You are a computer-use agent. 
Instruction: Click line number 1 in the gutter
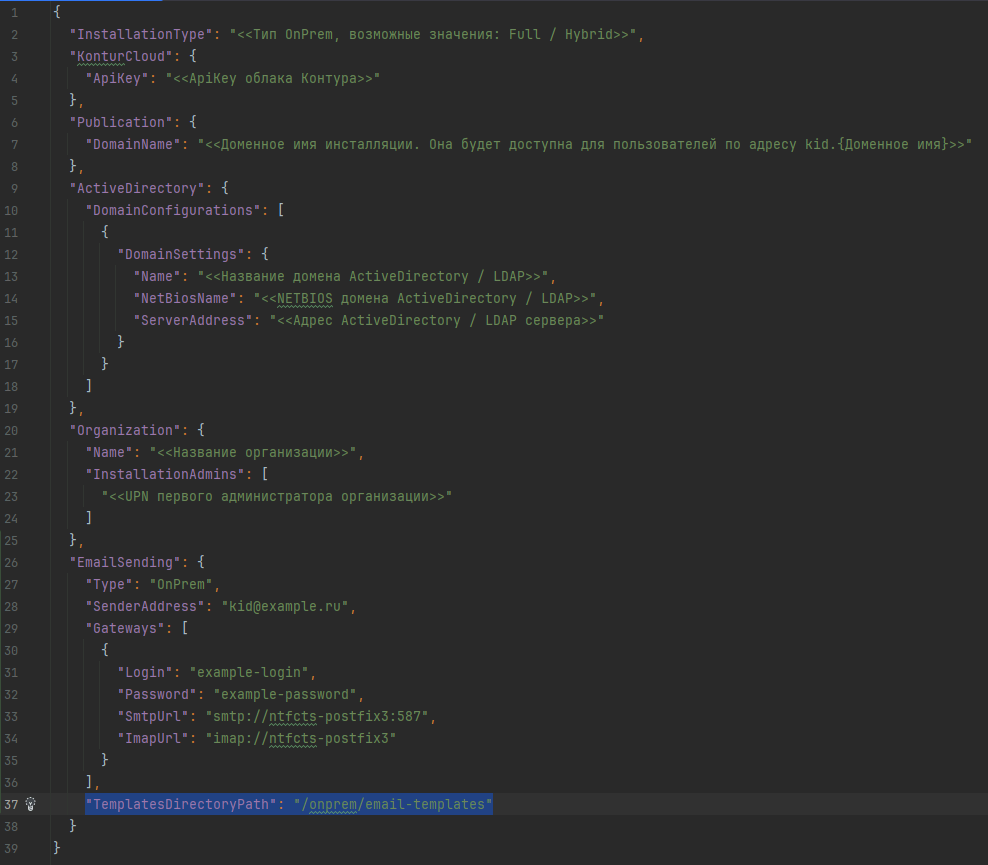[14, 12]
